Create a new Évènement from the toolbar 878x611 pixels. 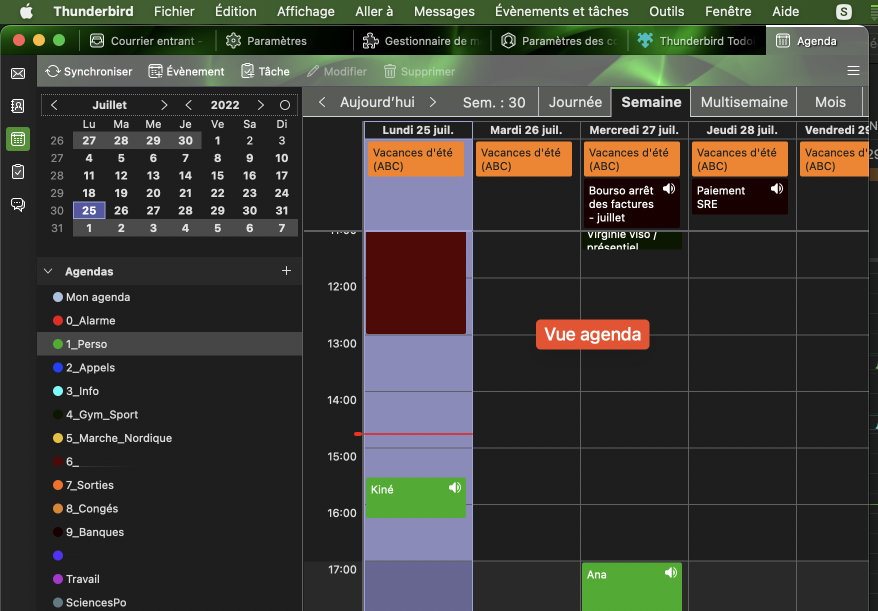coord(186,72)
